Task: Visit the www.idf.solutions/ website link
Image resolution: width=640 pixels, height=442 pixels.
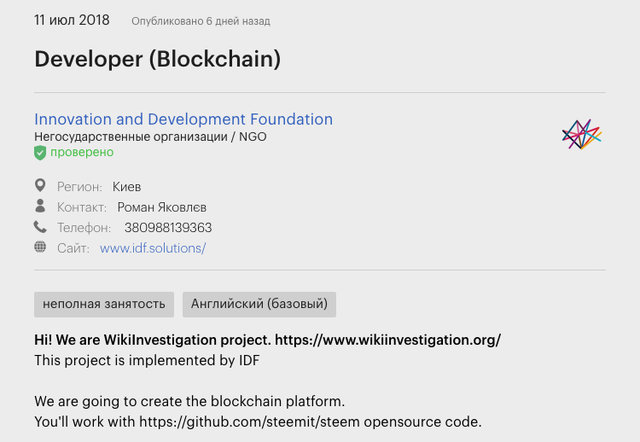Action: pos(152,248)
